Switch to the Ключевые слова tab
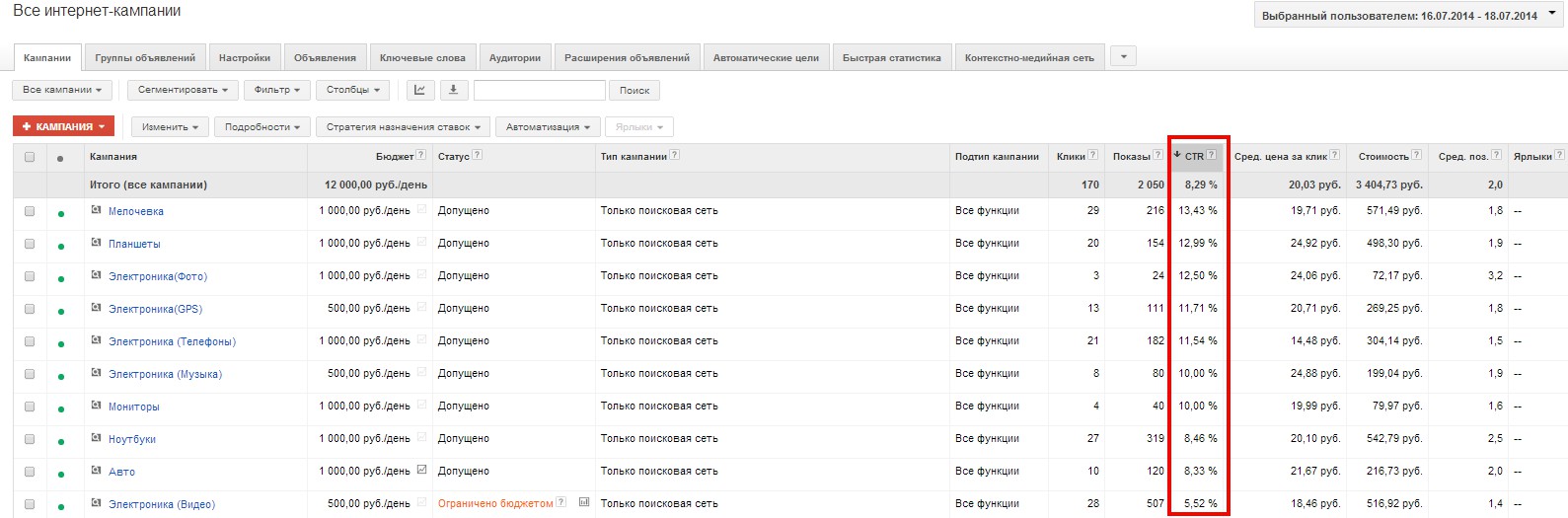This screenshot has height=518, width=1568. pos(422,58)
